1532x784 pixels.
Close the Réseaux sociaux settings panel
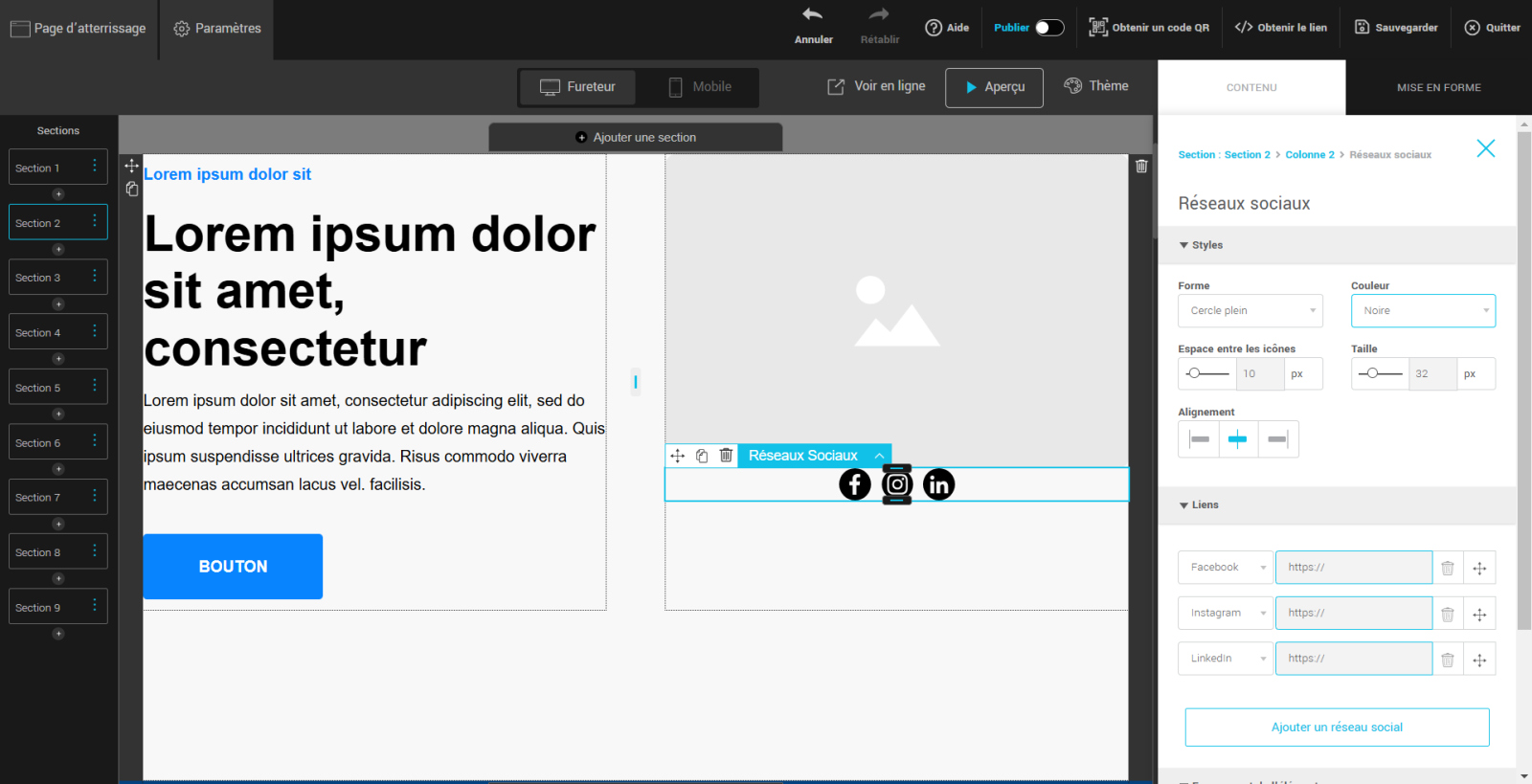pos(1485,148)
